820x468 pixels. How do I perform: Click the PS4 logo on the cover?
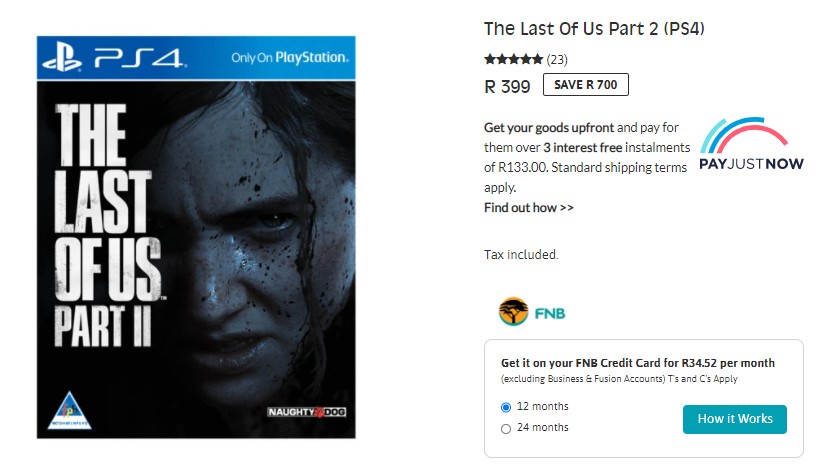[112, 59]
